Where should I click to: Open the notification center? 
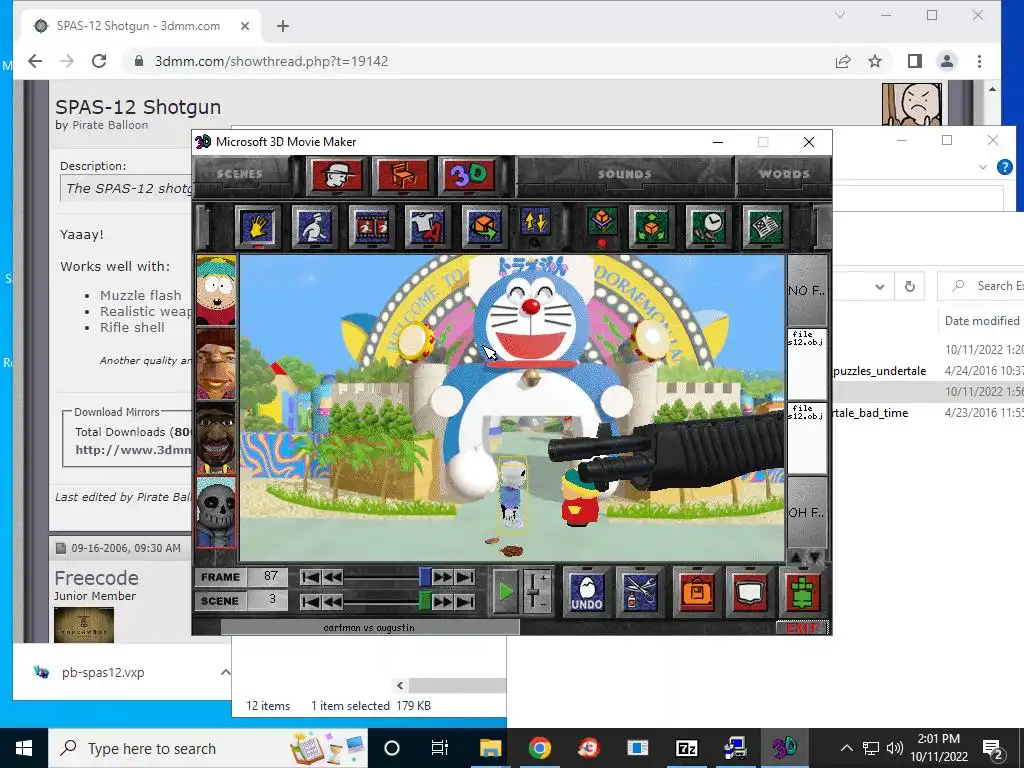tap(993, 749)
